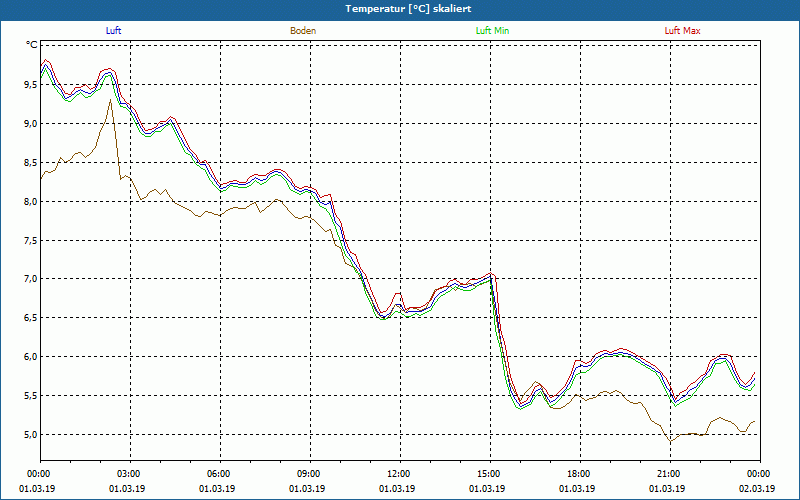
Task: Click the '°C' axis unit label
Action: pyautogui.click(x=32, y=45)
